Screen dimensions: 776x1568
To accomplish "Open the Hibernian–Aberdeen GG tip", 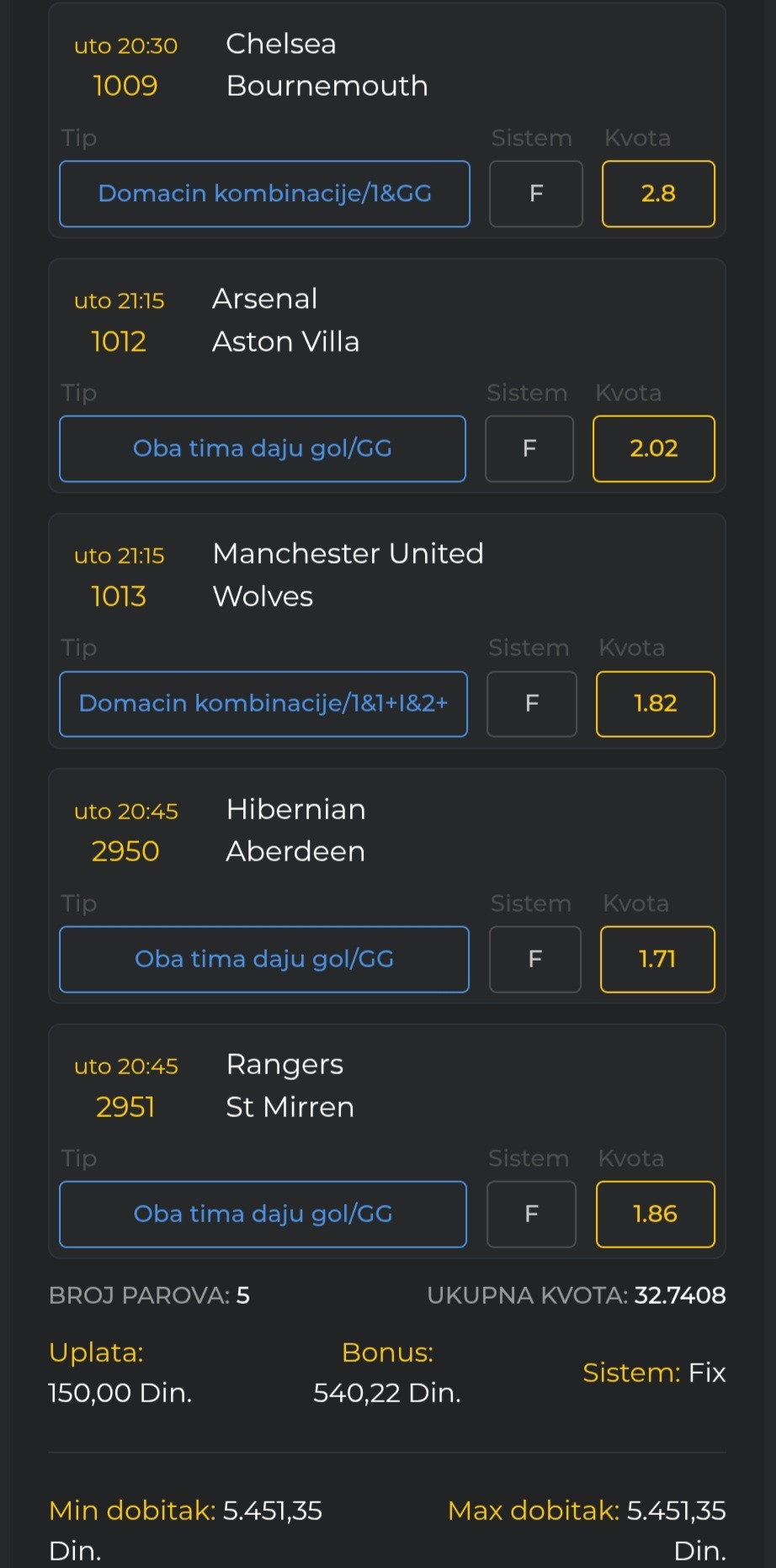I will (264, 959).
